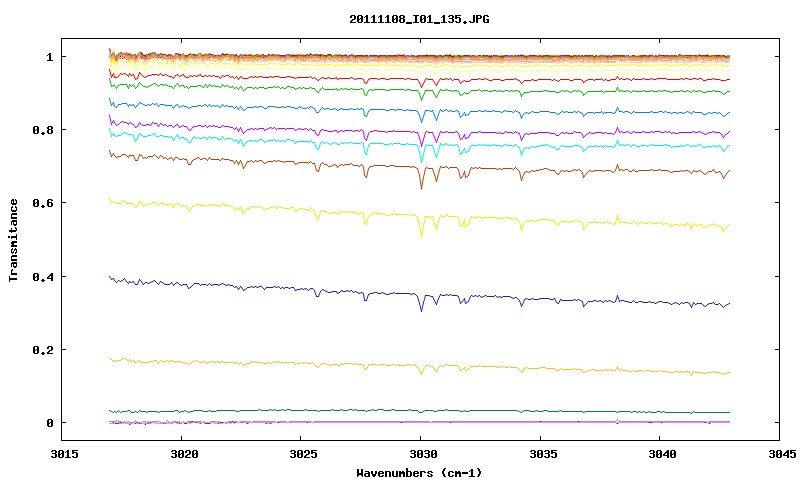This screenshot has width=800, height=480.
Task: Click the x-axis tick label 3015
Action: pos(64,454)
